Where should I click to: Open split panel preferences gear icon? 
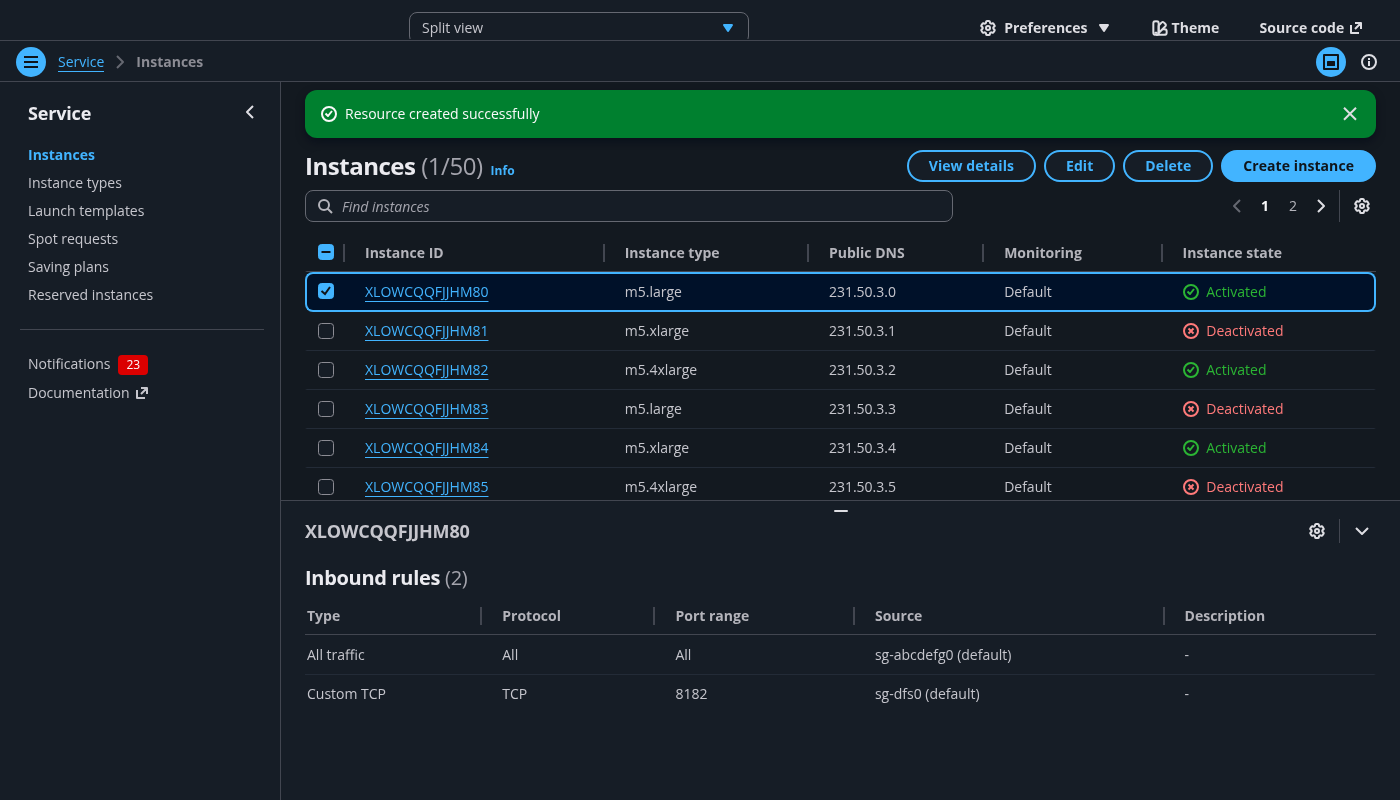point(1316,531)
